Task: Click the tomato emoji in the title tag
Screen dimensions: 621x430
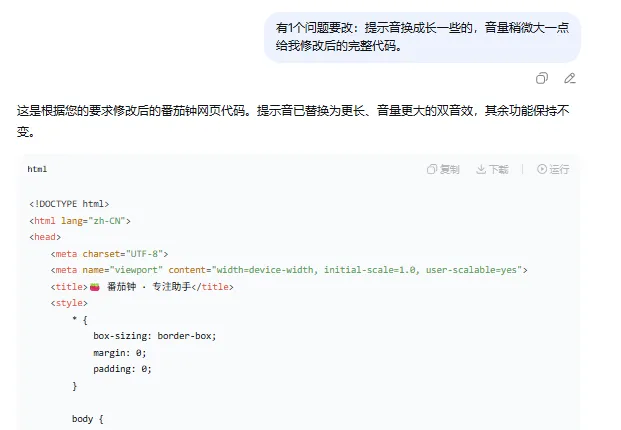Action: pos(95,287)
